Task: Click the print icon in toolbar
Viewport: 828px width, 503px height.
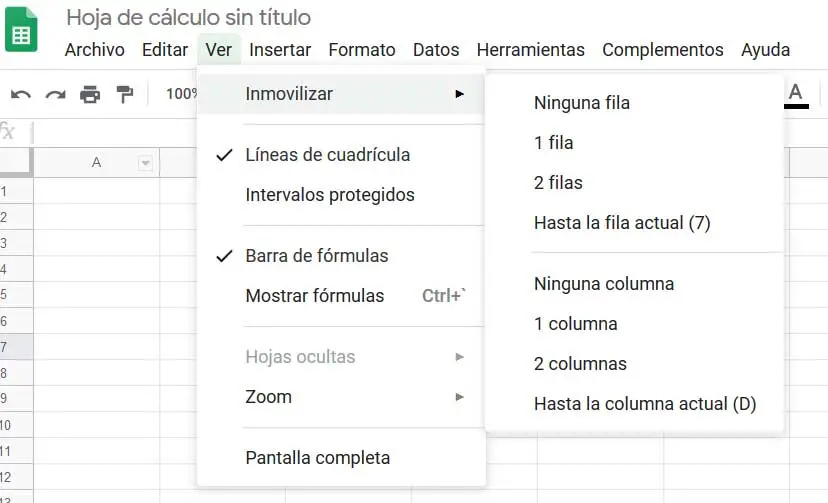Action: (90, 94)
